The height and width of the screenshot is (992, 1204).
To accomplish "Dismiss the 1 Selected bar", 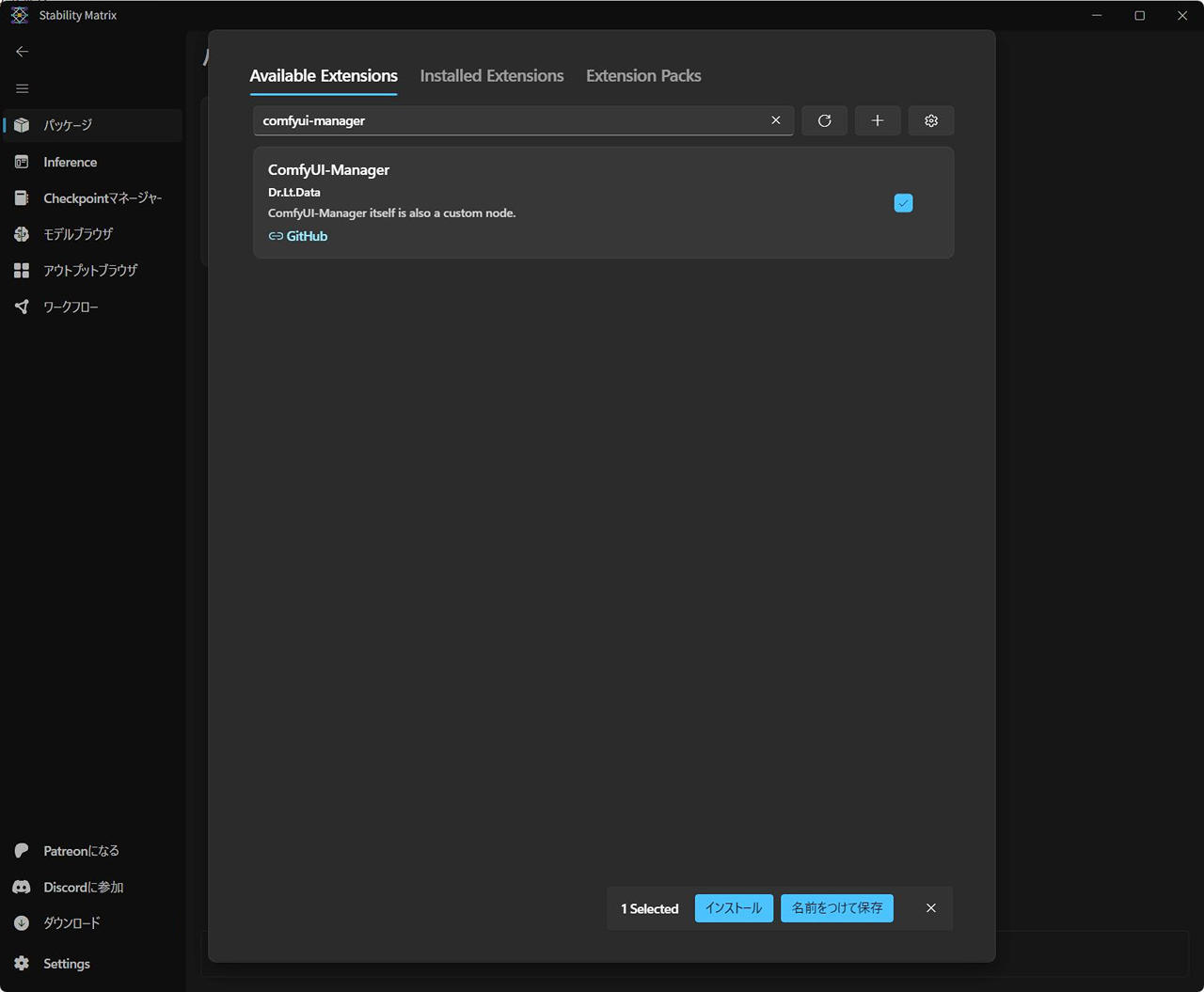I will (931, 908).
